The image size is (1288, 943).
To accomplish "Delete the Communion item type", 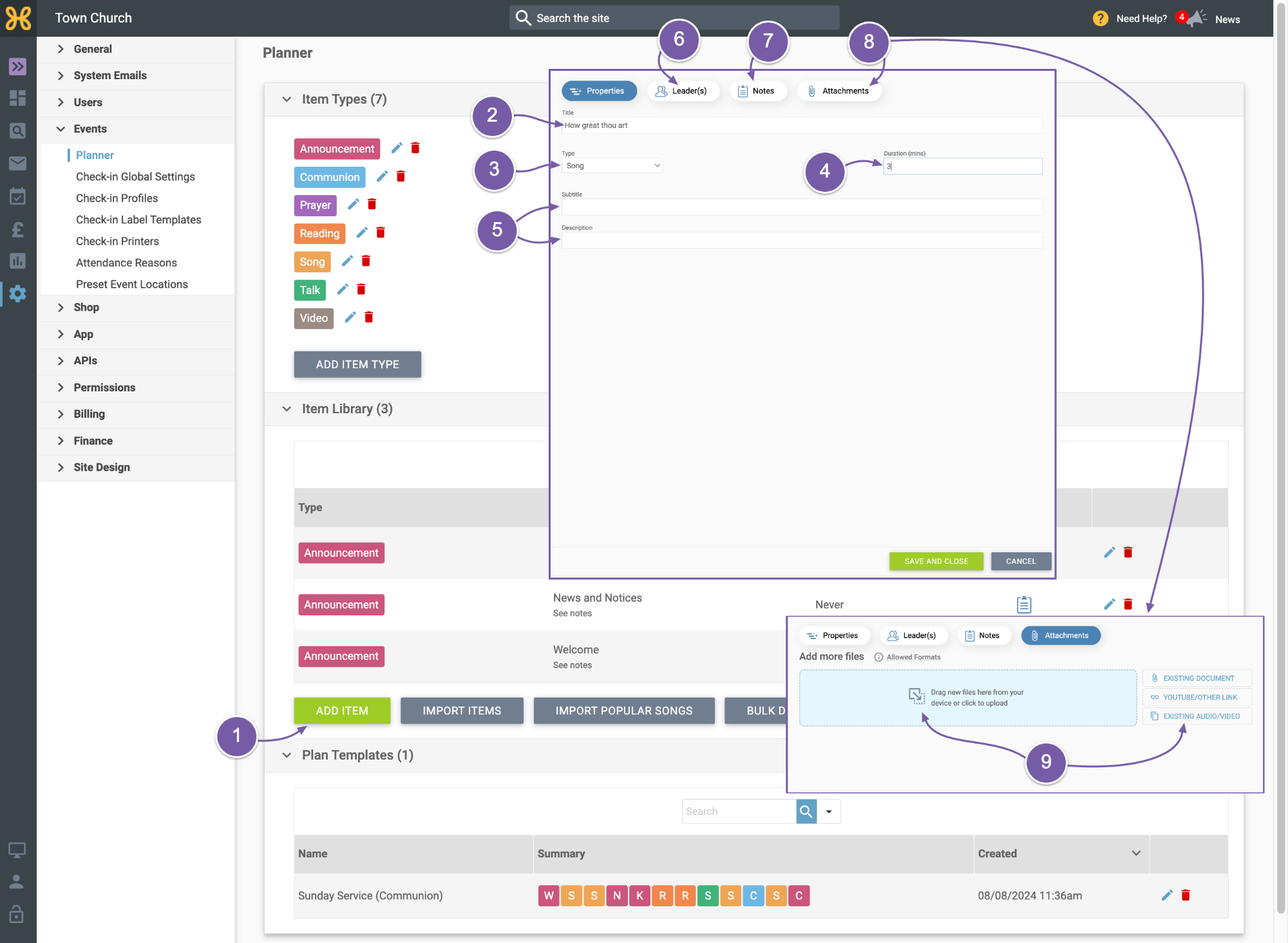I will (x=401, y=176).
